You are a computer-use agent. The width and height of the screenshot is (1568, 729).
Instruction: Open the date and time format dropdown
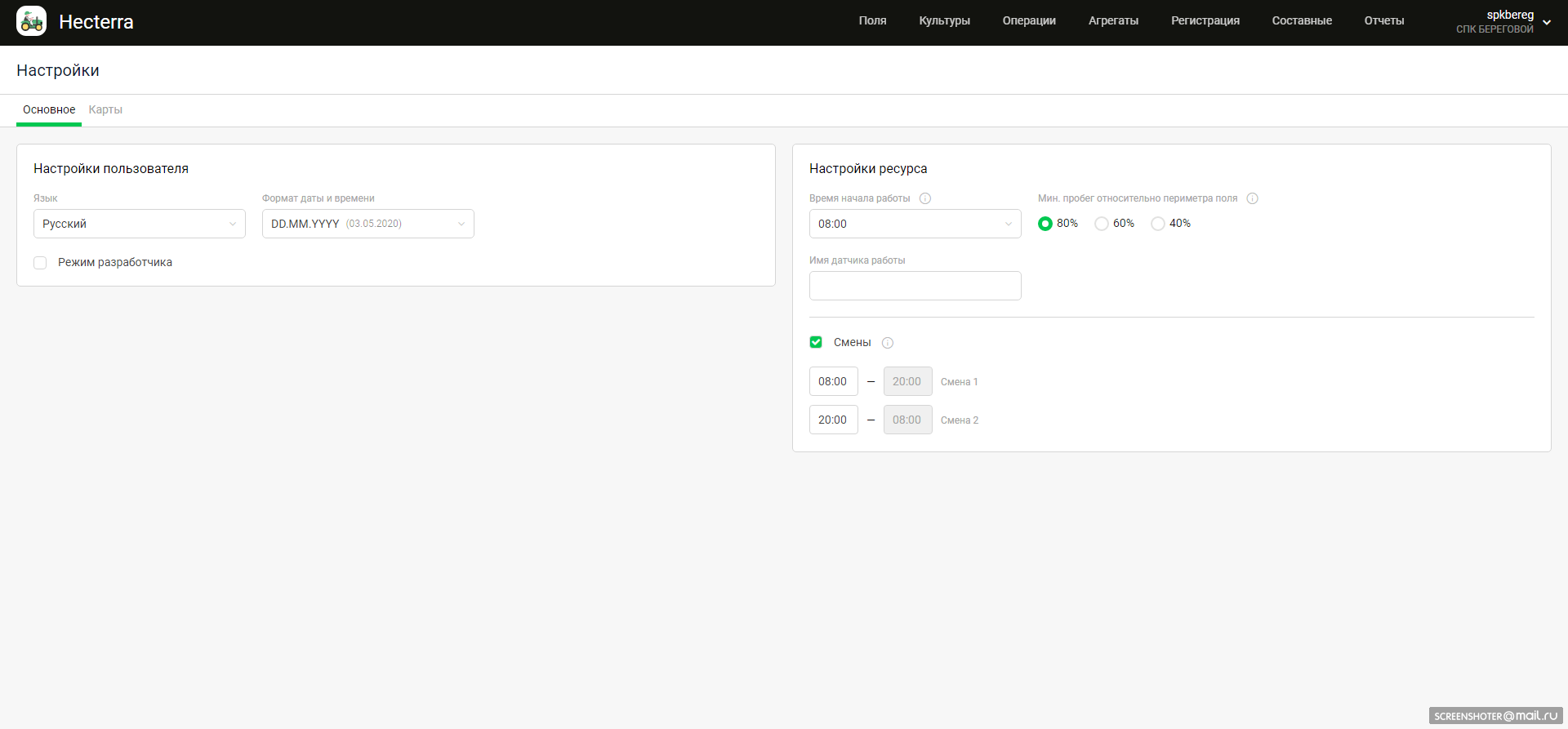coord(367,224)
